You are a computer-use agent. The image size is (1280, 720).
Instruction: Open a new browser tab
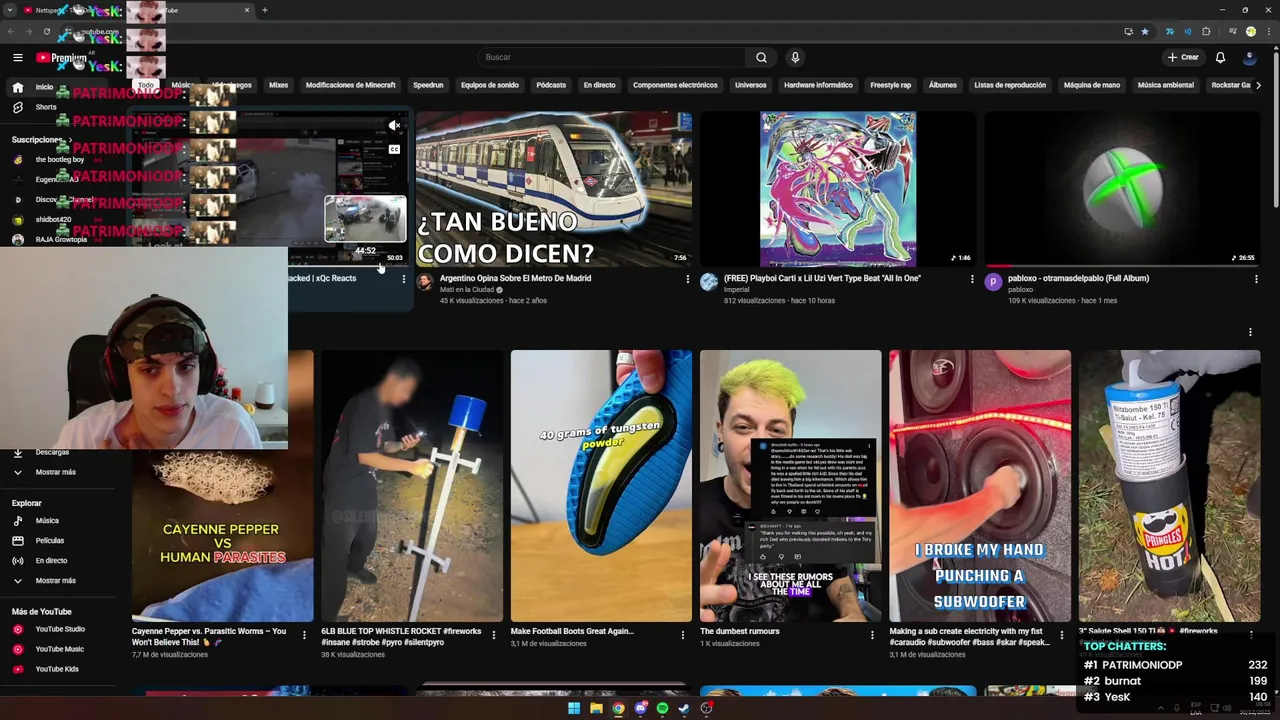[265, 10]
